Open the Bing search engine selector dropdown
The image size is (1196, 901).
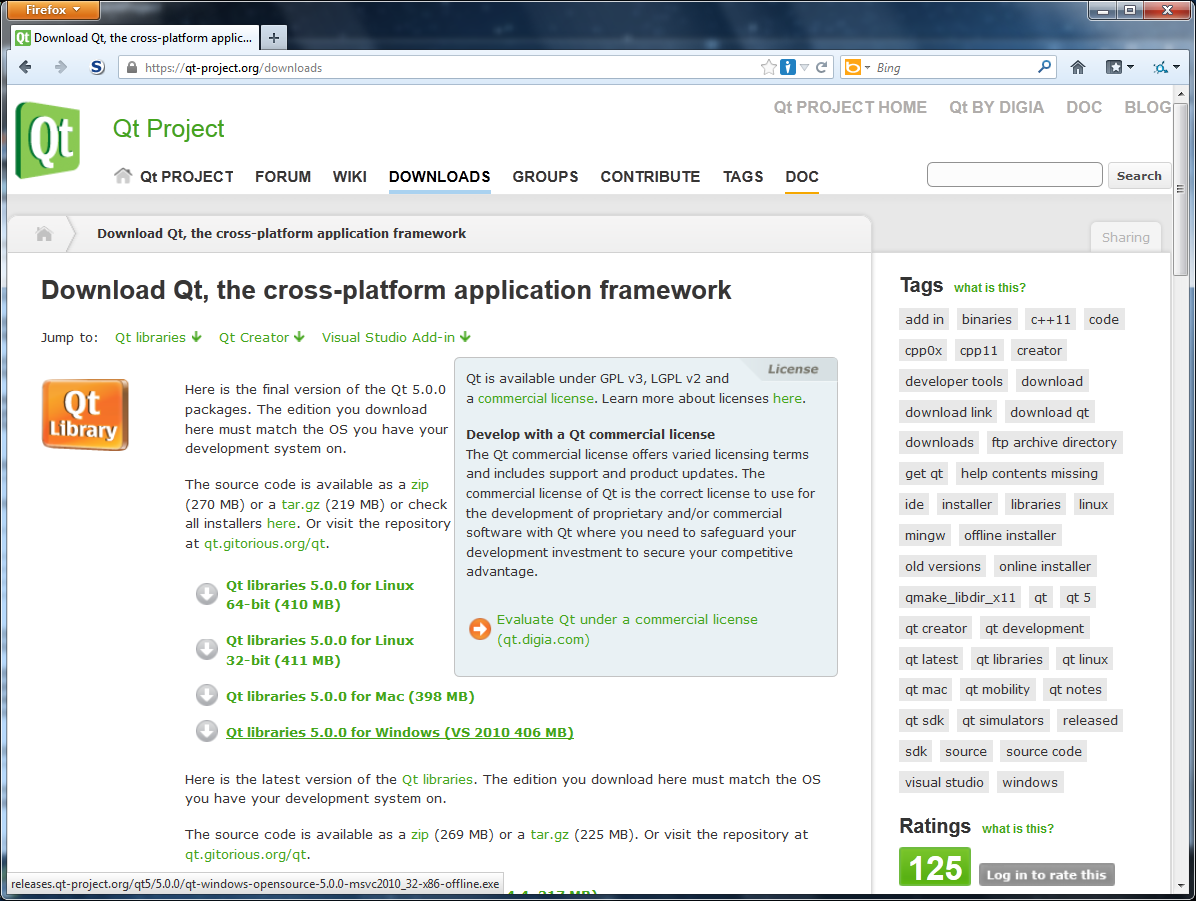tap(857, 67)
